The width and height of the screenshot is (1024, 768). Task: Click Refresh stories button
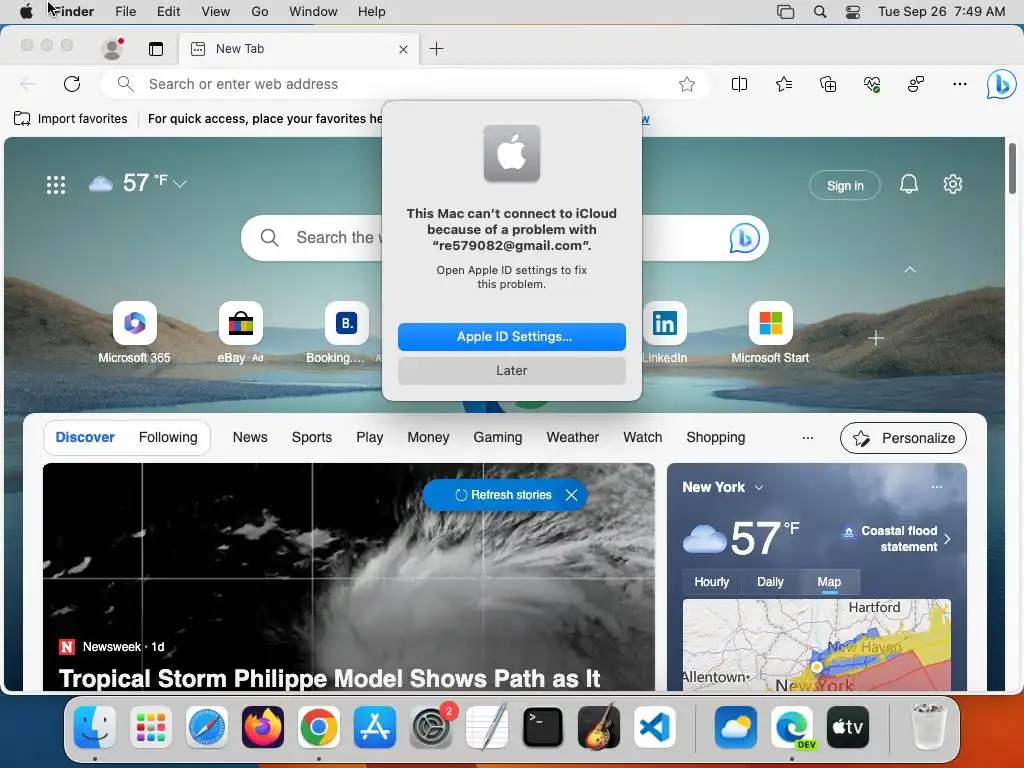[x=504, y=495]
